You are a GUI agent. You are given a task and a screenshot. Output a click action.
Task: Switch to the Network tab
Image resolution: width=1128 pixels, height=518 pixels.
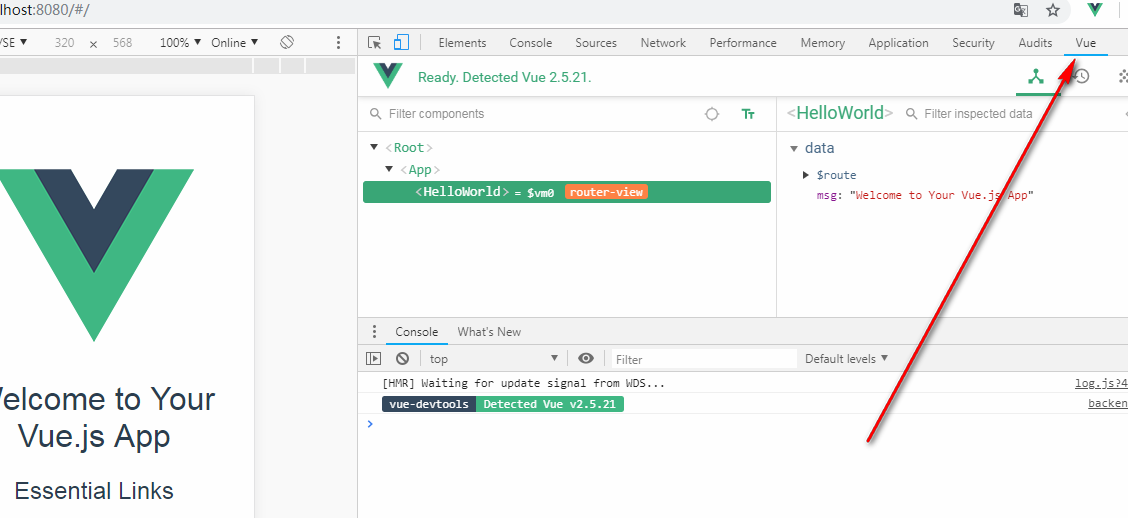(x=663, y=43)
